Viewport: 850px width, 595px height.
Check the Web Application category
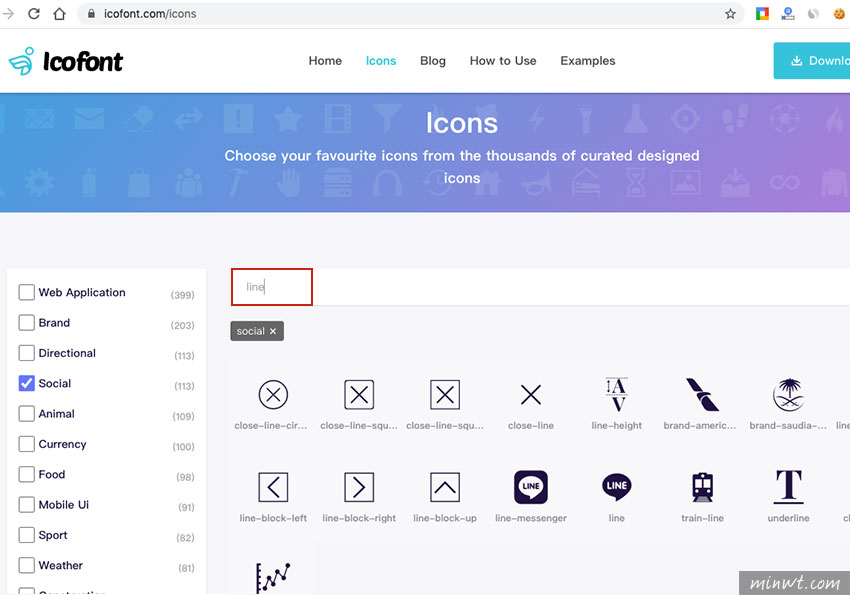click(27, 292)
